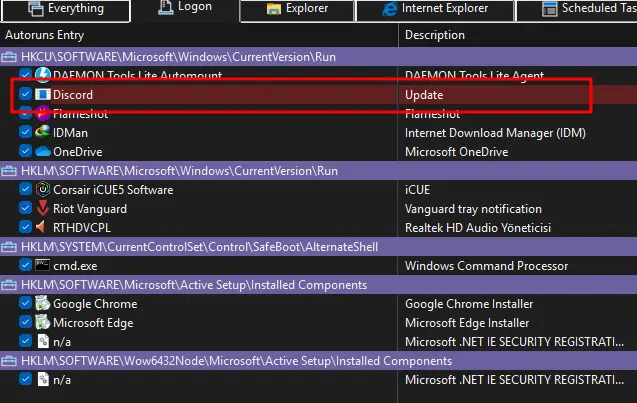Click the Riot Vanguard icon
Screen dimensions: 637x403
click(x=43, y=208)
